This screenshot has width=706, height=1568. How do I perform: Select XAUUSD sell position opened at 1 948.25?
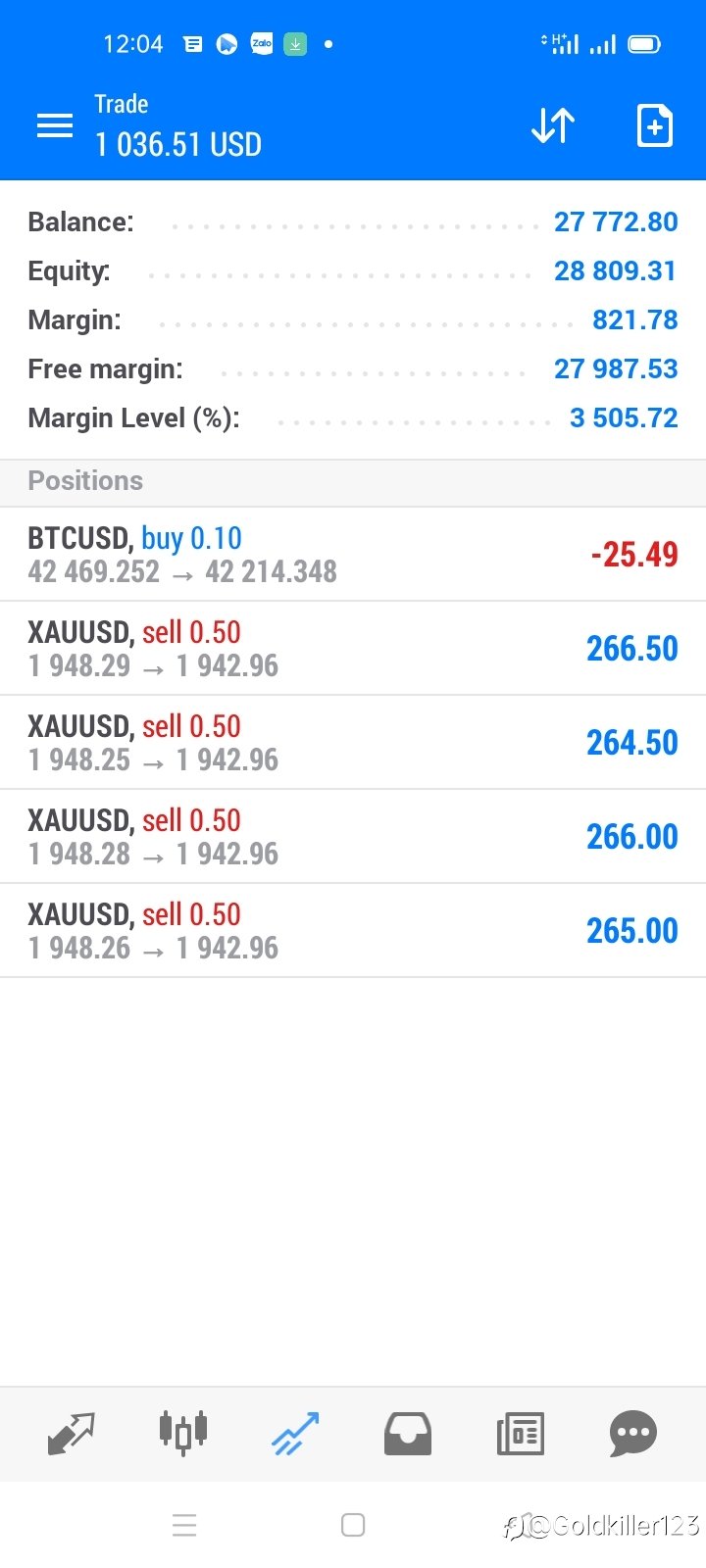coord(353,742)
